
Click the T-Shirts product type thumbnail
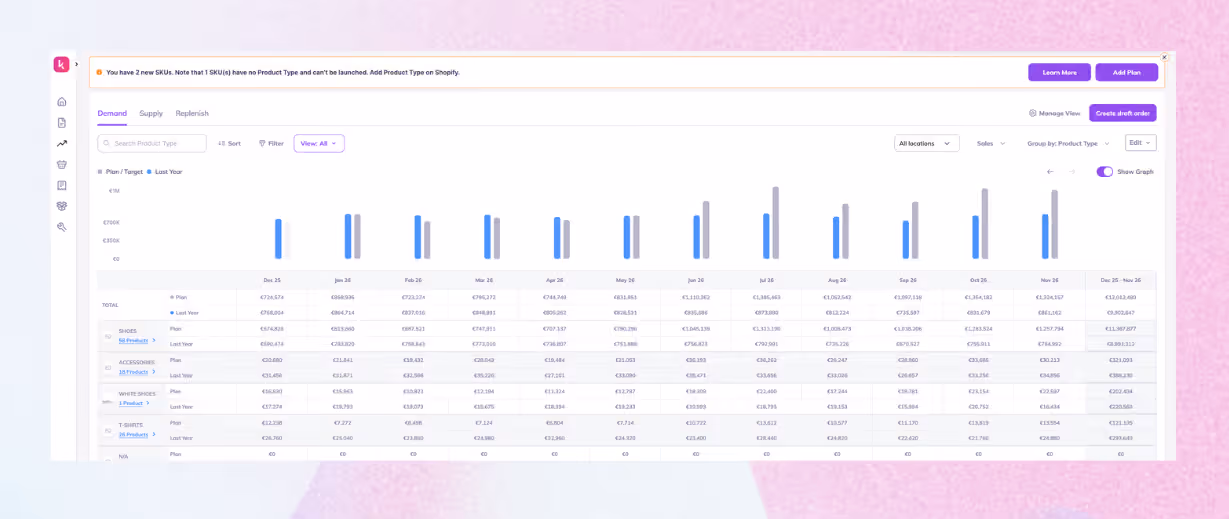click(x=108, y=430)
